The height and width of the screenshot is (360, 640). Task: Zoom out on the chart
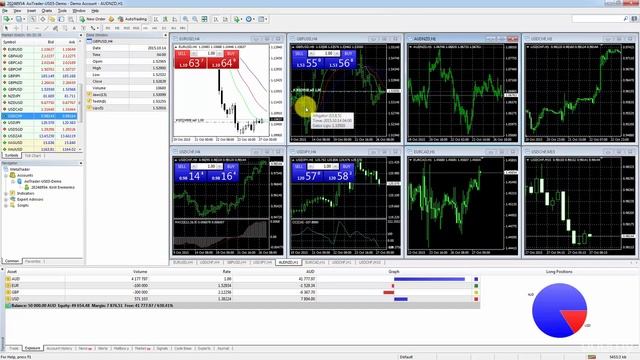(195, 19)
